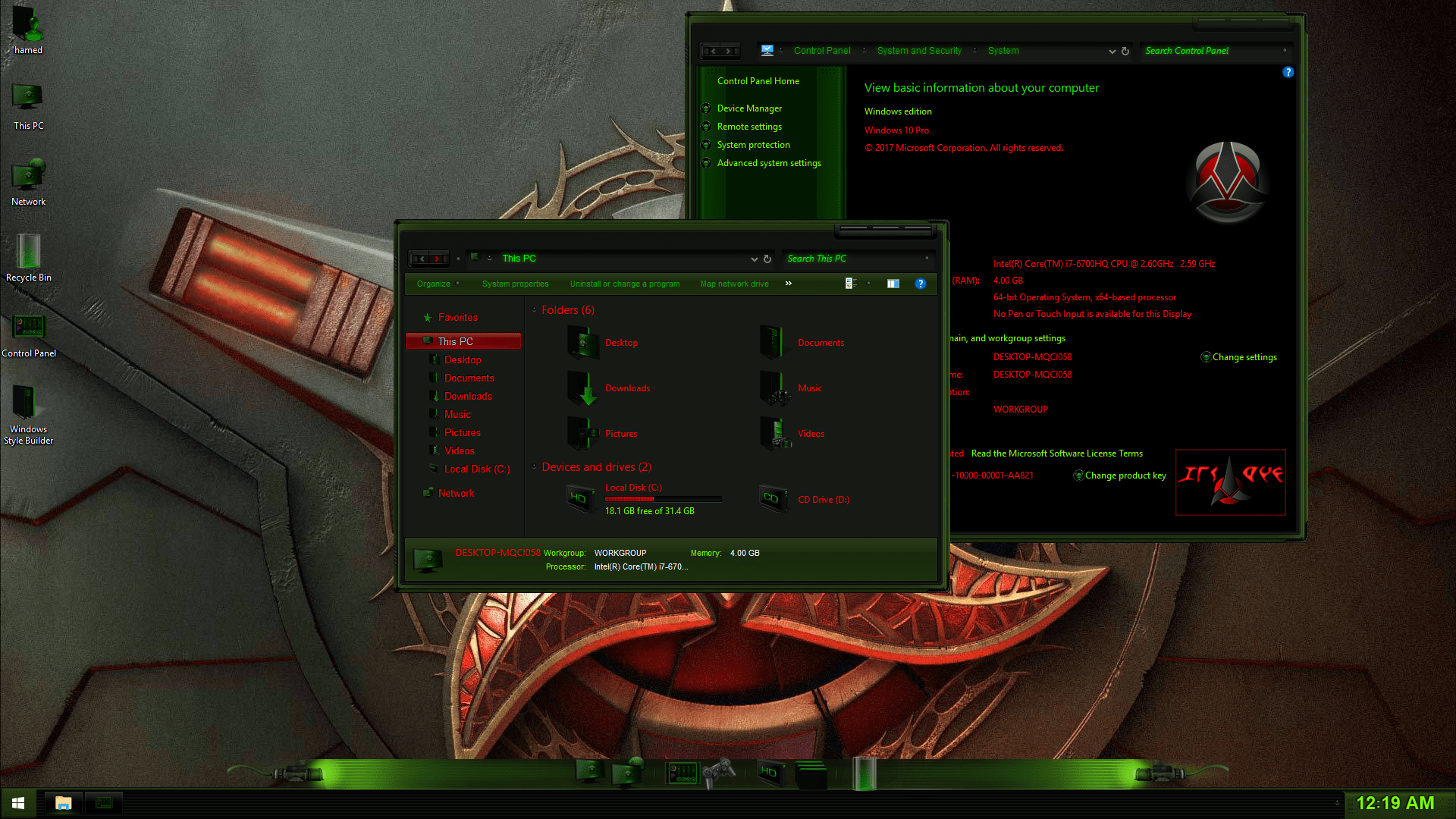Expand the address bar dropdown in This PC

pyautogui.click(x=754, y=259)
